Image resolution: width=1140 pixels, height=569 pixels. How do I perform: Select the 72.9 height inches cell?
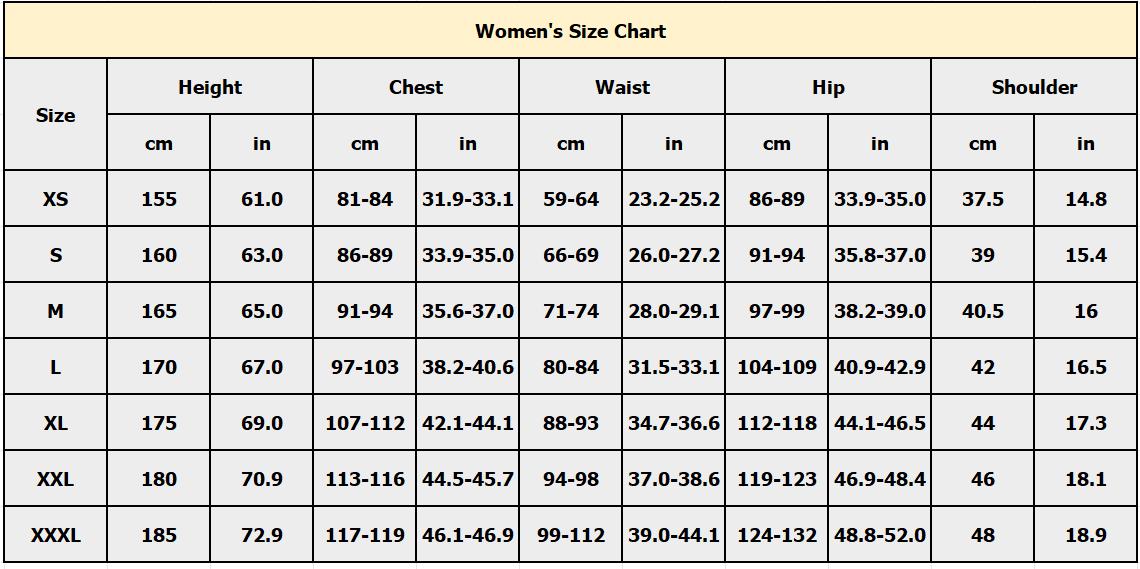point(262,535)
